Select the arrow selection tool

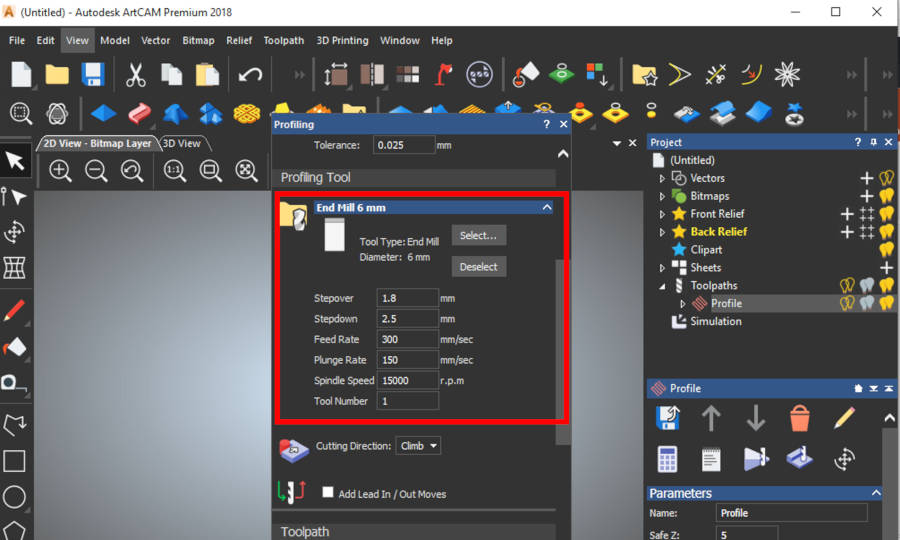(15, 161)
